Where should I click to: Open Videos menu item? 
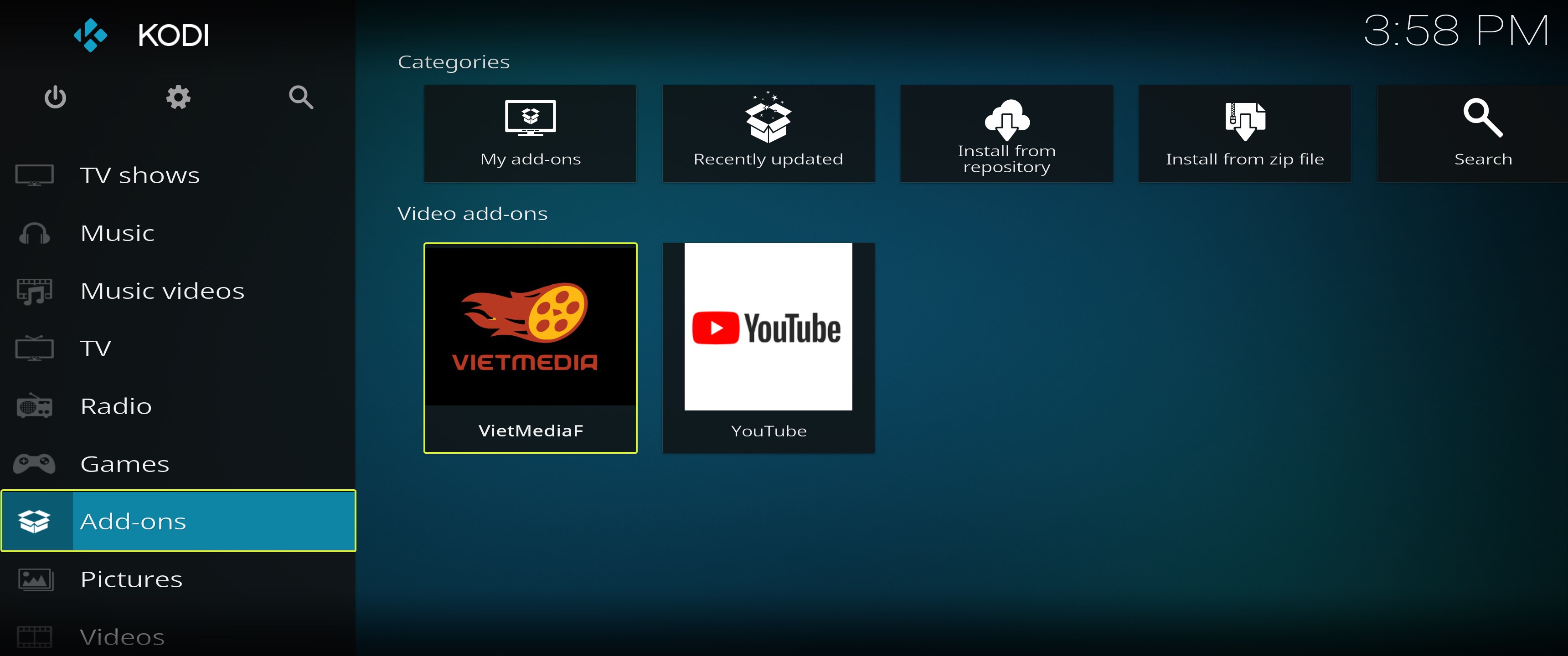(178, 637)
